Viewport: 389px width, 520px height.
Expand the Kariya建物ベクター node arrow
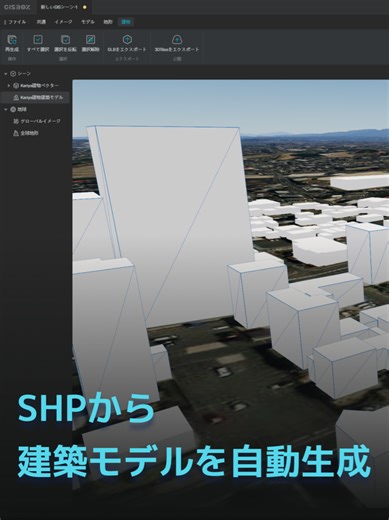click(x=9, y=86)
